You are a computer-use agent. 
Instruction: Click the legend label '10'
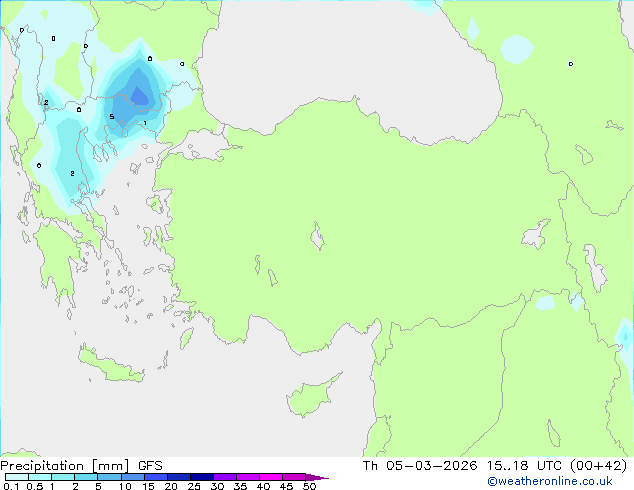[125, 486]
